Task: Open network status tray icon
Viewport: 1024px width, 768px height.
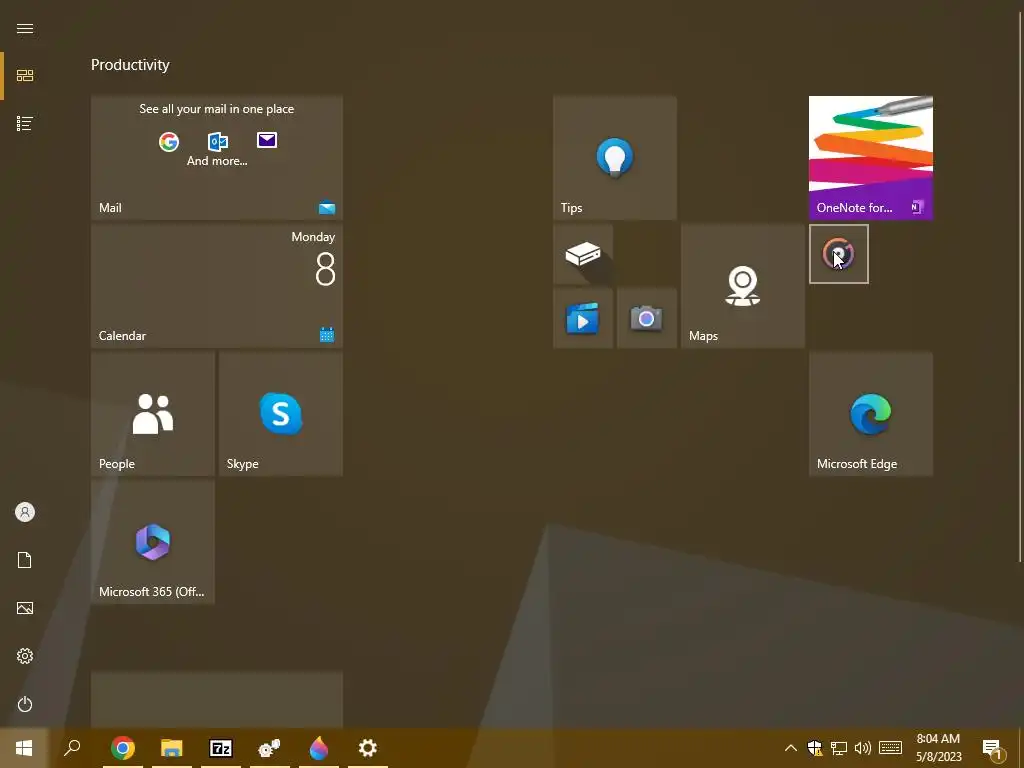Action: coord(839,748)
